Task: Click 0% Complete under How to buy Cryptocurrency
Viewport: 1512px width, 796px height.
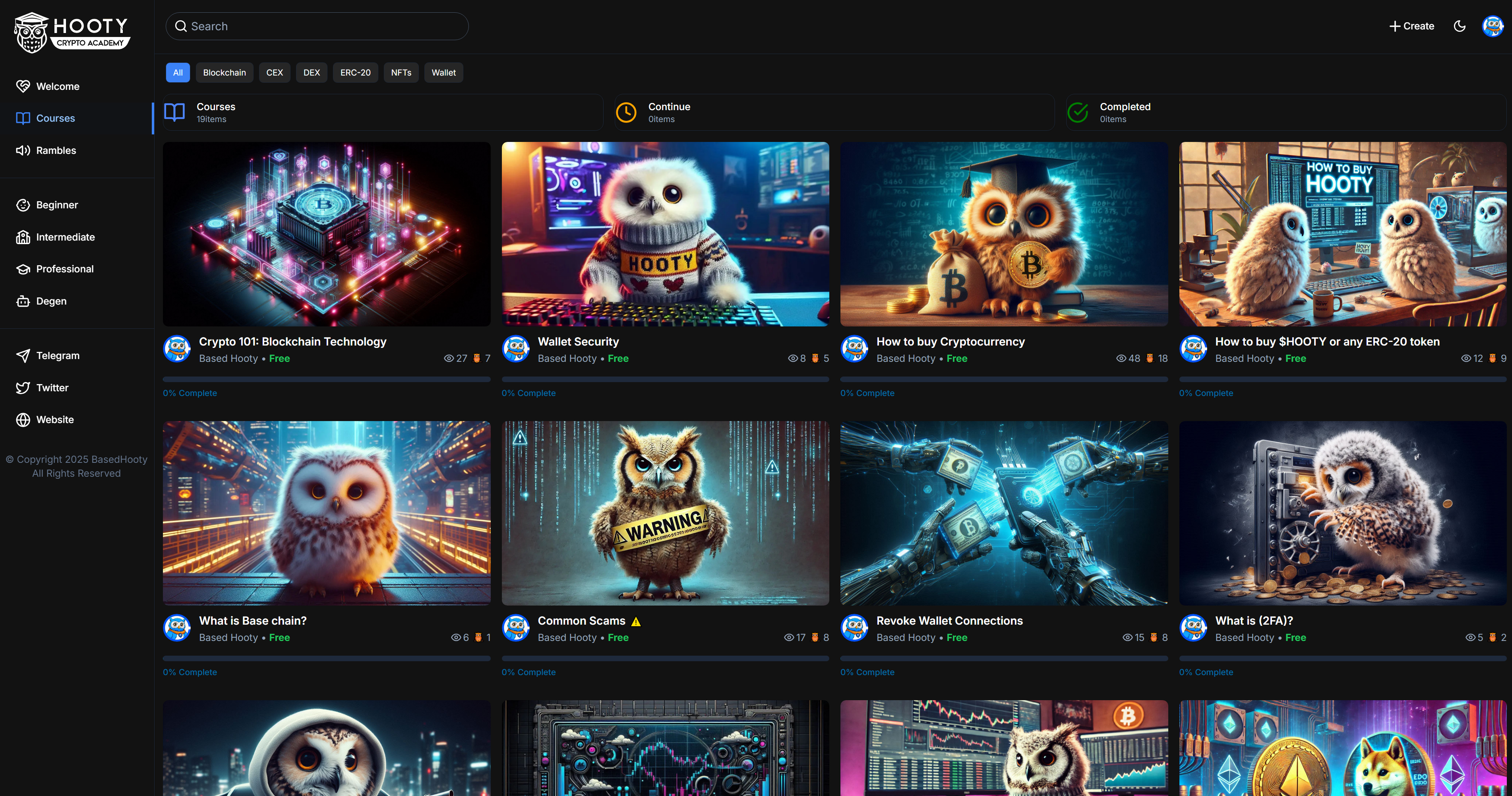Action: (867, 393)
